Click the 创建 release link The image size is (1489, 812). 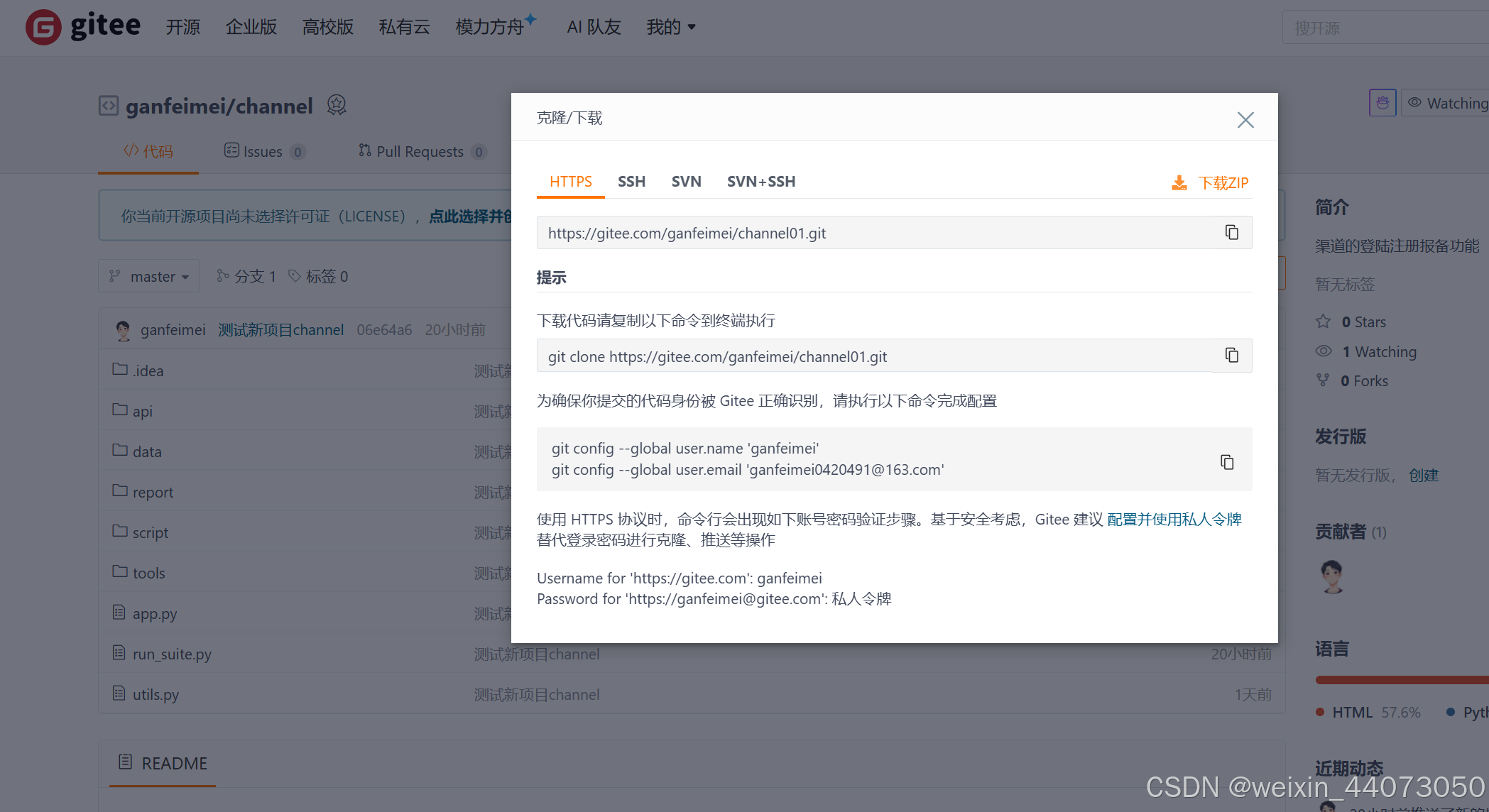point(1424,475)
